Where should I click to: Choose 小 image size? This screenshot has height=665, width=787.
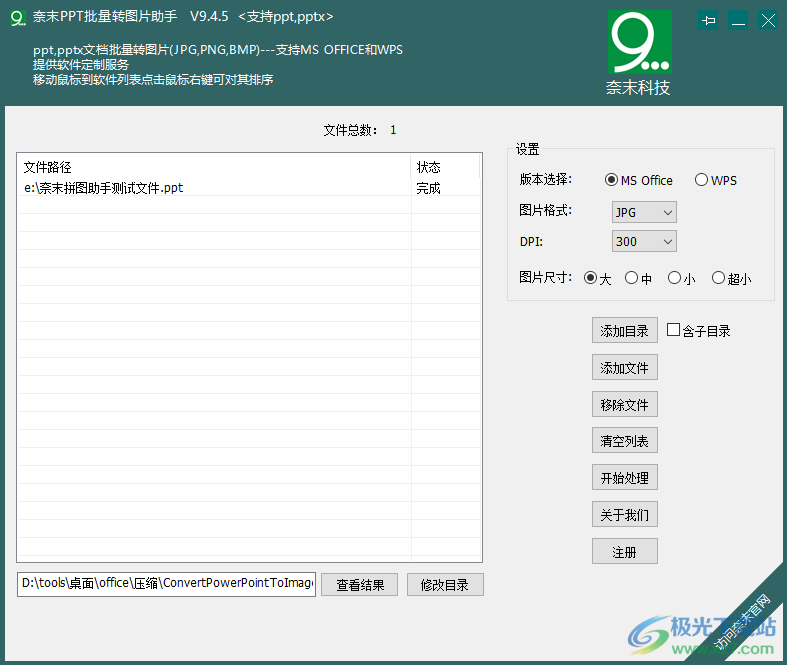click(x=681, y=278)
